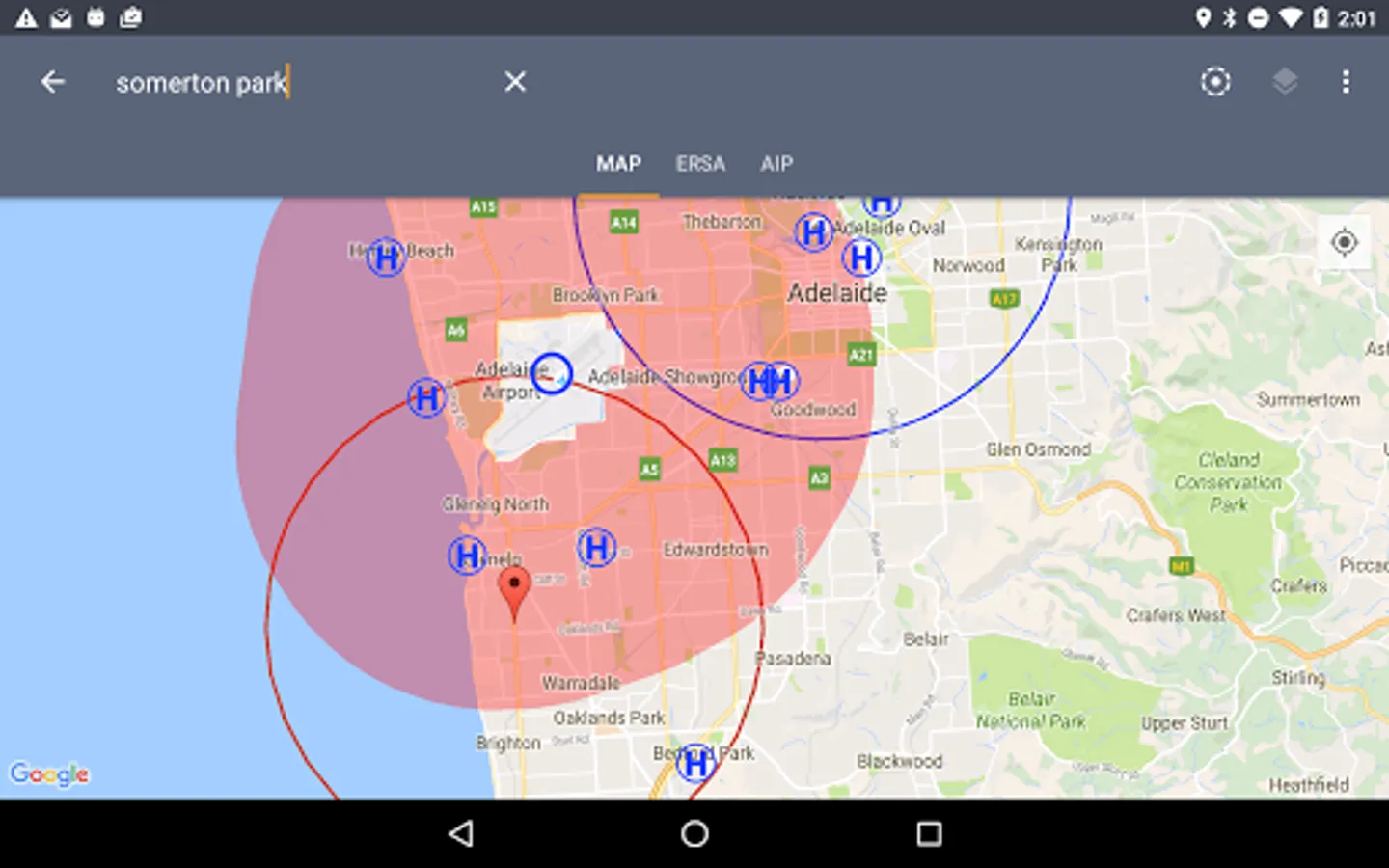Tap the M1 motorway shield
This screenshot has height=868, width=1389.
click(x=1182, y=566)
